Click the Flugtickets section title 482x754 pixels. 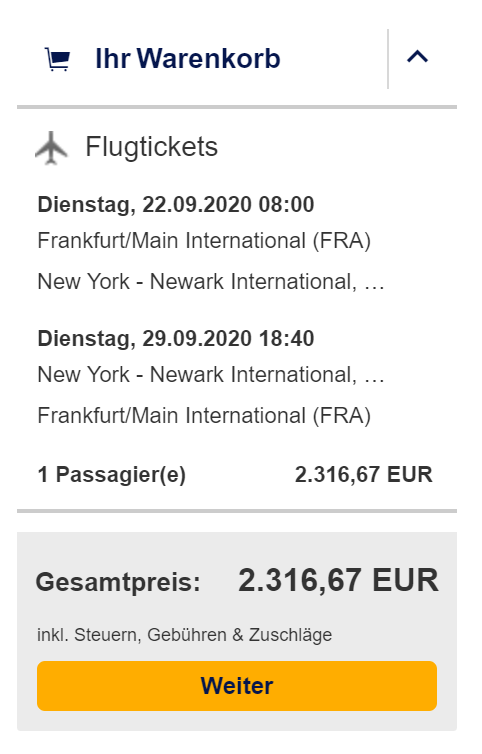(152, 147)
